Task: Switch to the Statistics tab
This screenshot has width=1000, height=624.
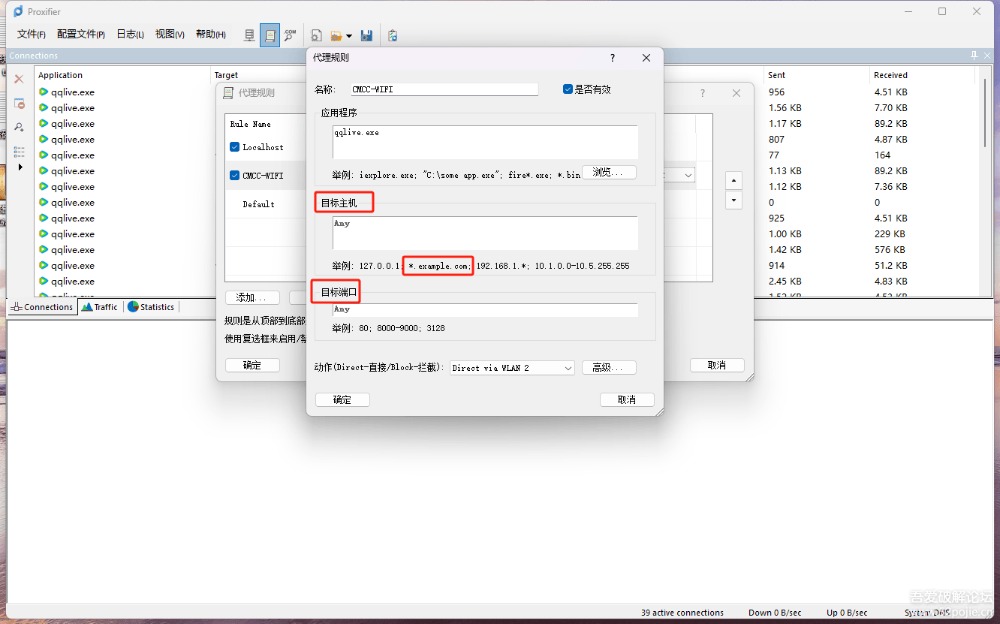Action: point(151,307)
